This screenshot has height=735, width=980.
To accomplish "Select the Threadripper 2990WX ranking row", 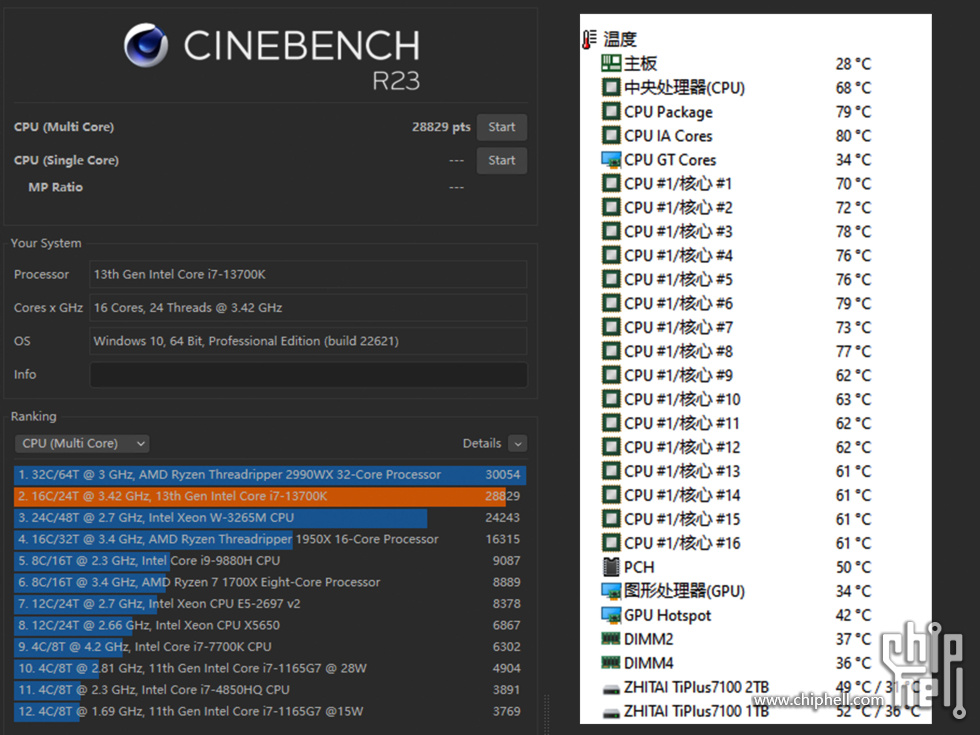I will pos(270,474).
